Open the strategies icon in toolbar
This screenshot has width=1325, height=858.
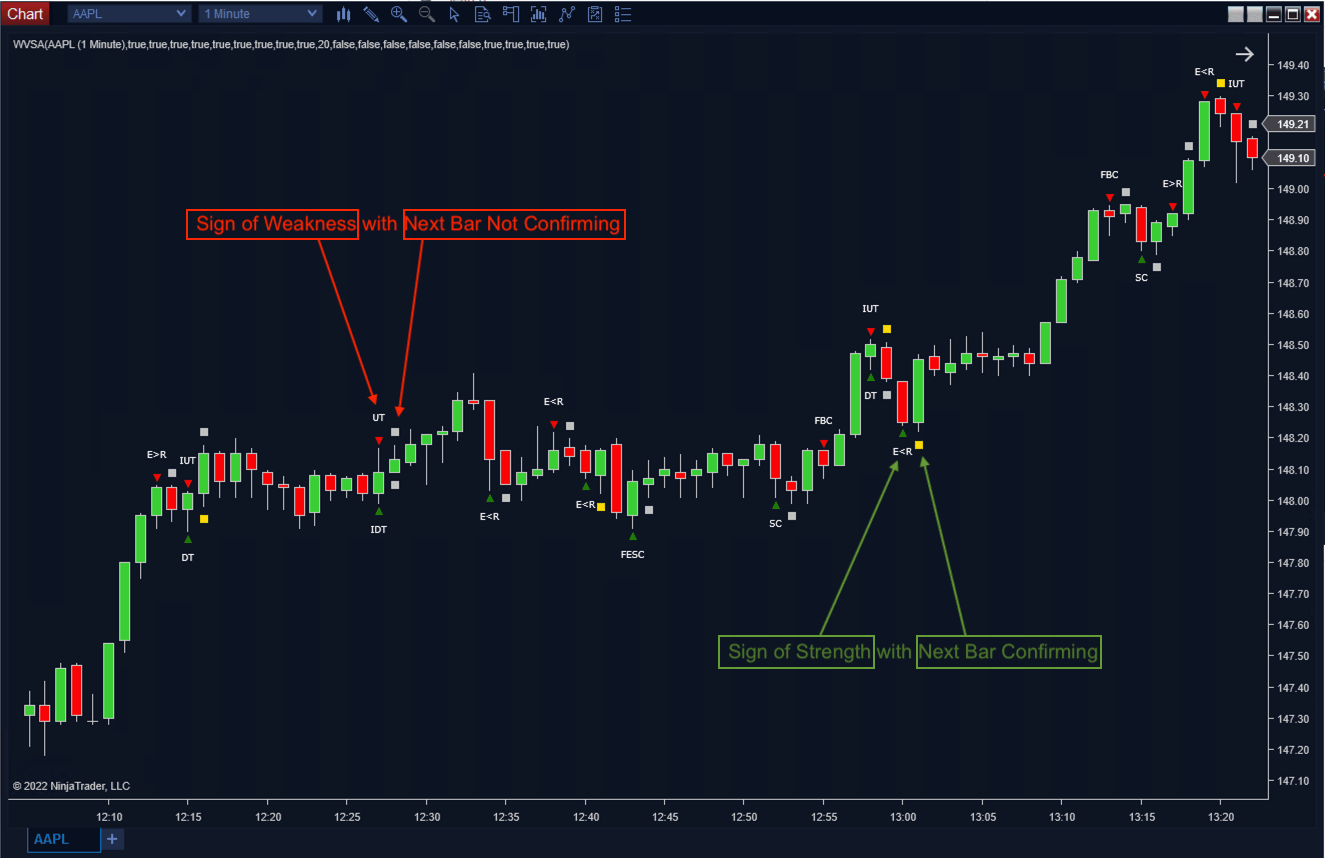click(x=567, y=14)
